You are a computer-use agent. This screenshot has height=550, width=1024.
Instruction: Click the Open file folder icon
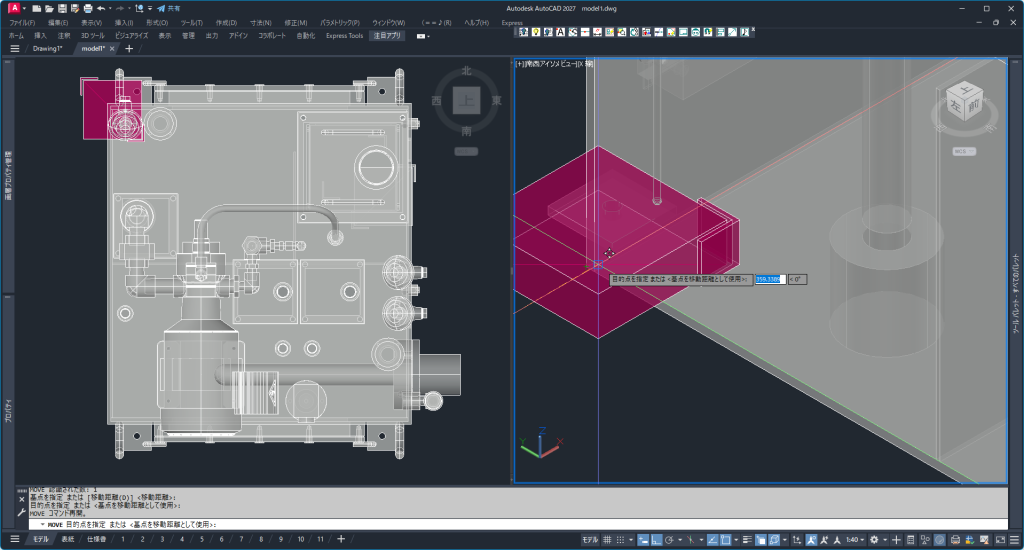tap(49, 8)
